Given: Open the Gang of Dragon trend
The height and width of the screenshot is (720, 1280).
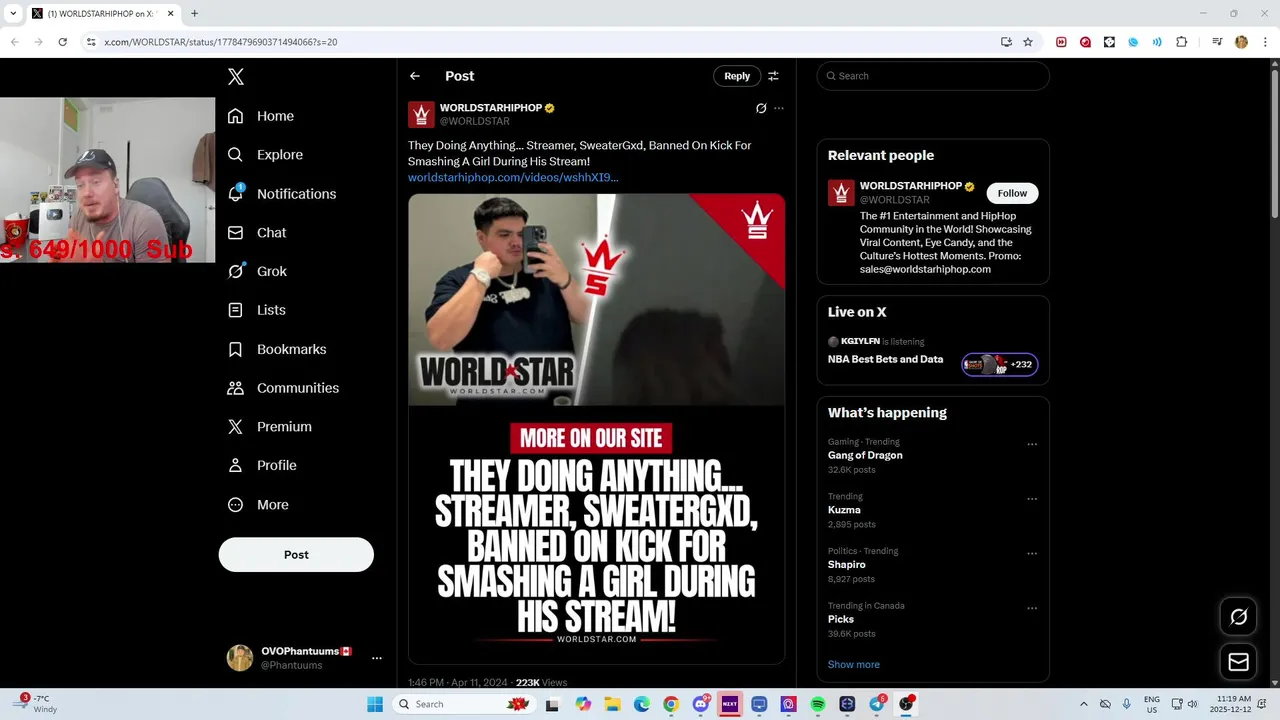Looking at the screenshot, I should pos(865,455).
